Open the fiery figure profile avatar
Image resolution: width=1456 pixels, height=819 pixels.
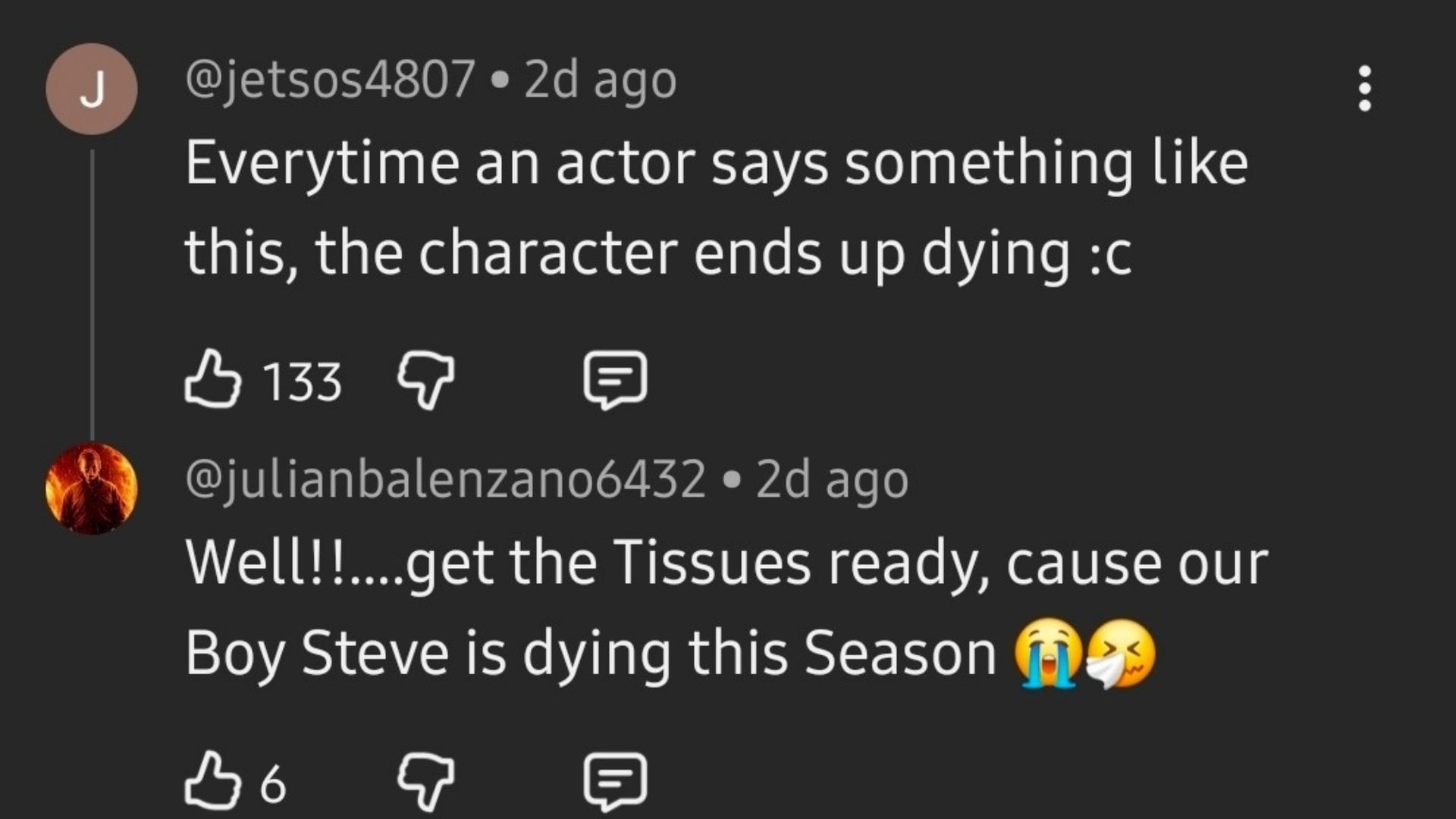click(x=92, y=488)
